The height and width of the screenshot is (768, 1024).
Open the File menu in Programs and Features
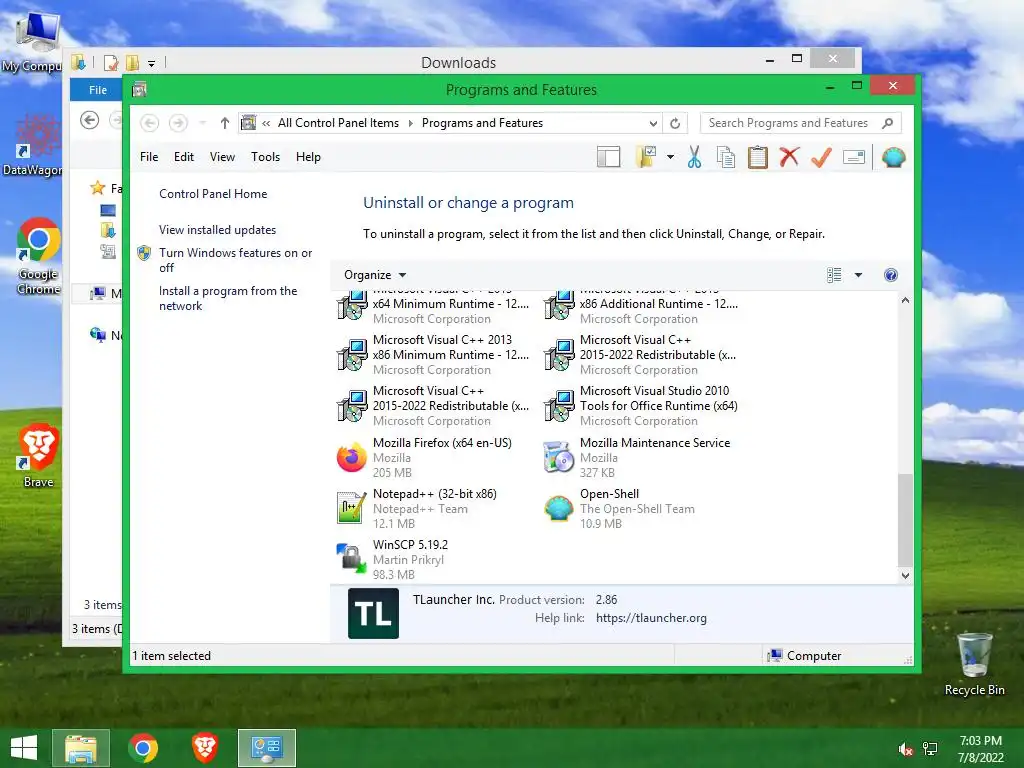(x=149, y=157)
